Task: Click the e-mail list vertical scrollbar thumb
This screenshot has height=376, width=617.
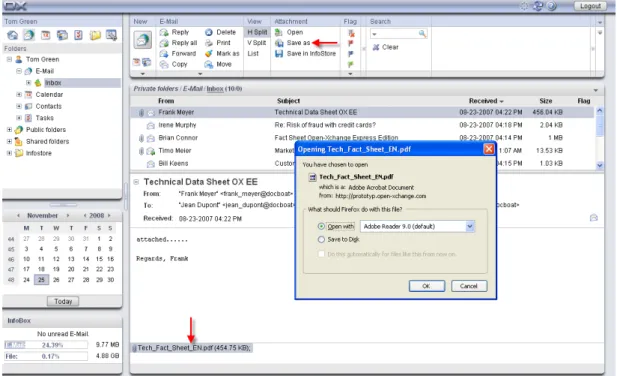Action: [600, 126]
